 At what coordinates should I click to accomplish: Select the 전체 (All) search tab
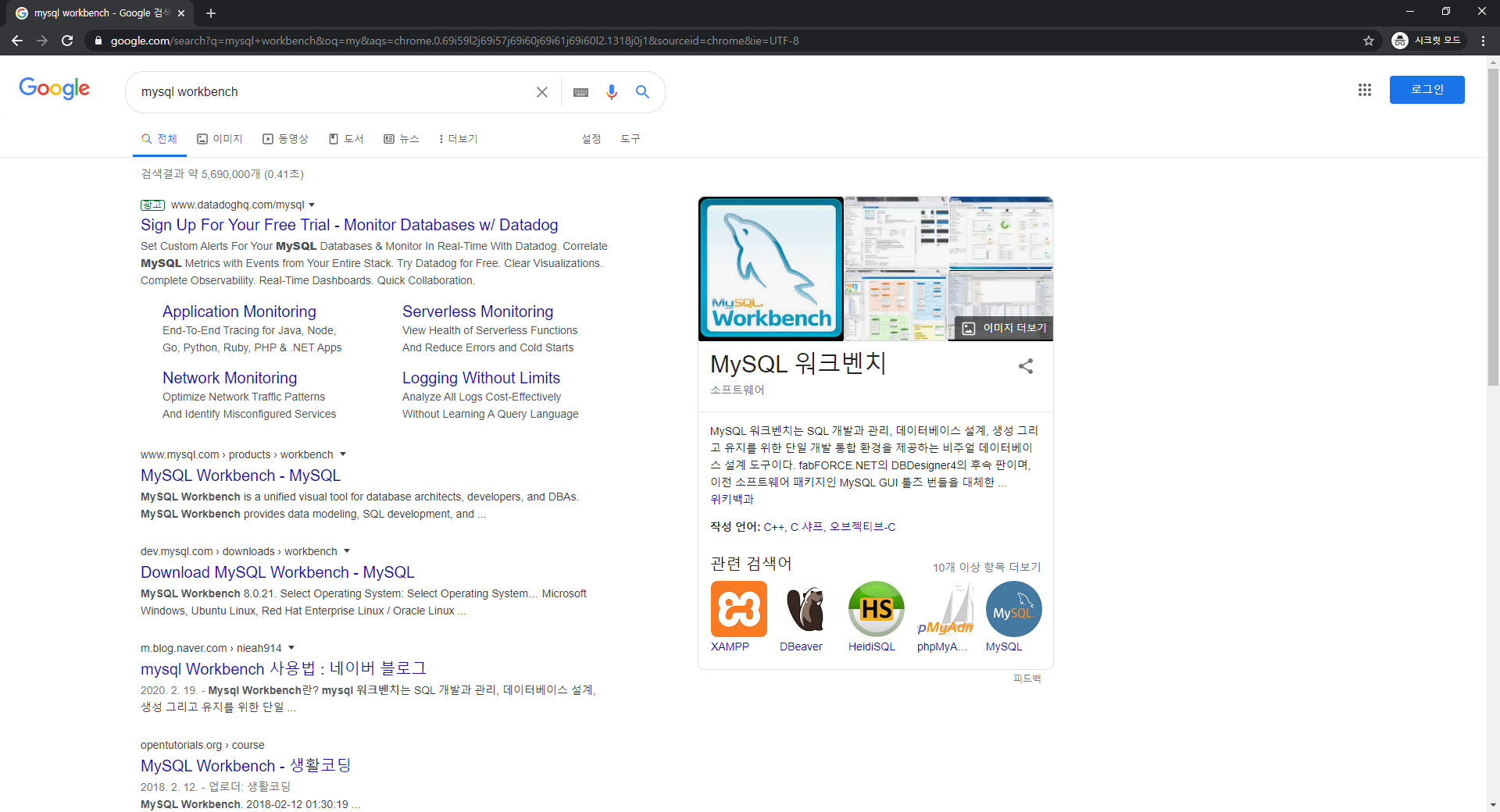point(159,139)
